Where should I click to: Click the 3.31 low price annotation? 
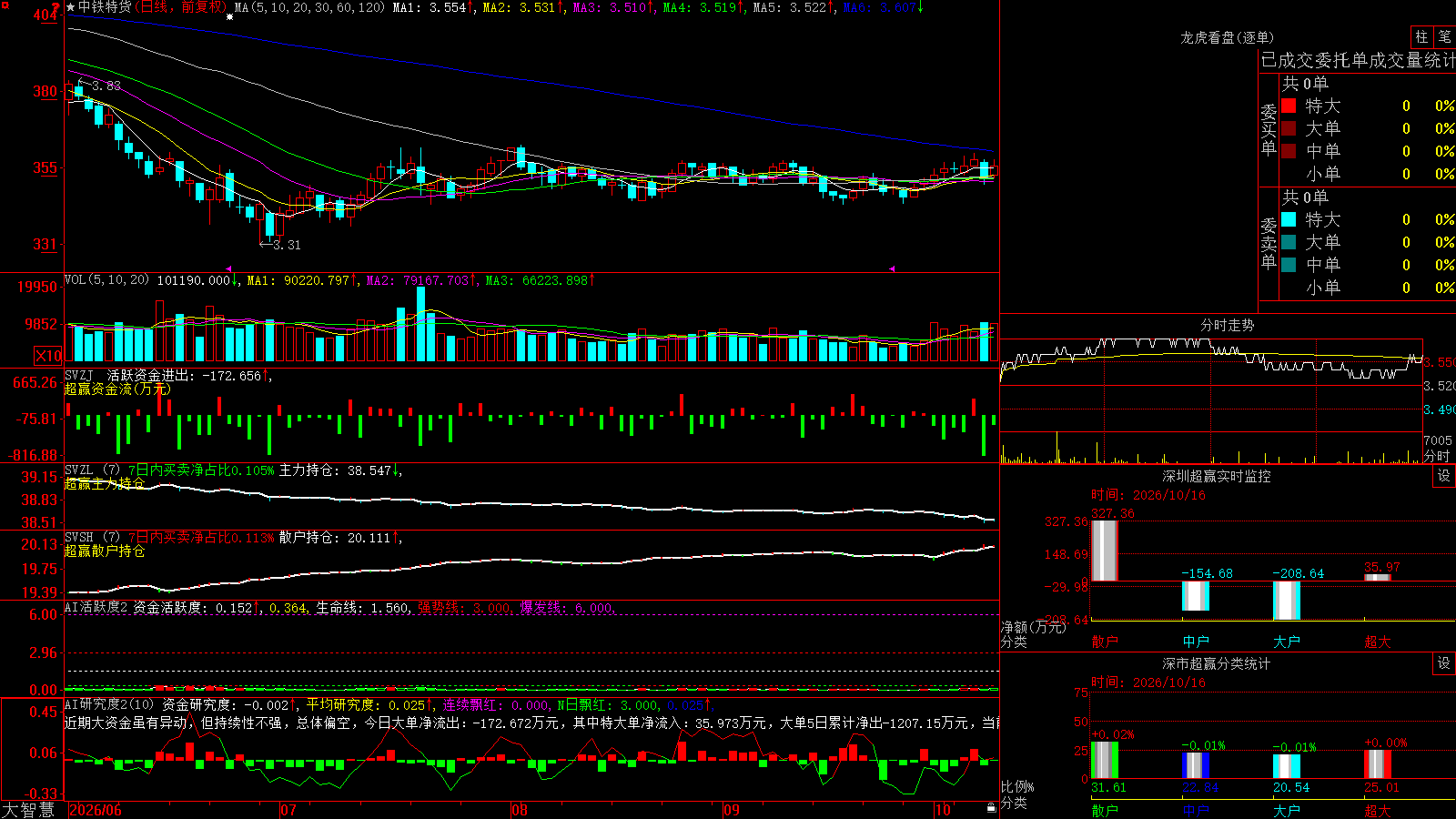coord(281,245)
